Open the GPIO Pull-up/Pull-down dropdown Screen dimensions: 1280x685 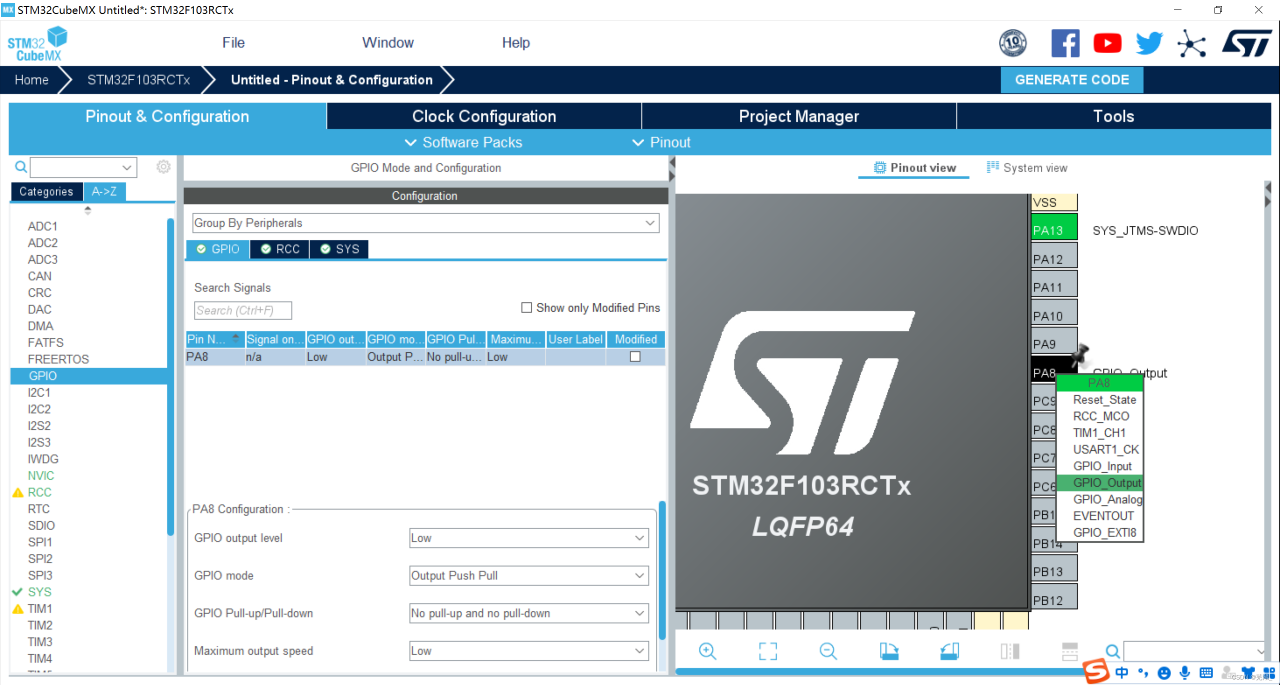coord(529,614)
